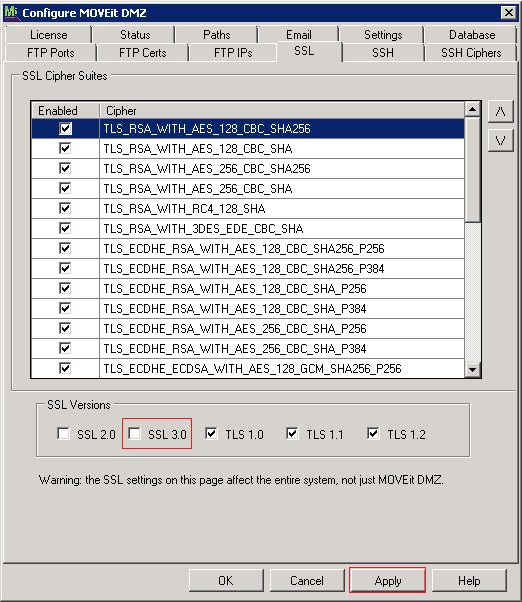Move selected cipher up with arrow button
The width and height of the screenshot is (522, 602).
click(x=501, y=112)
